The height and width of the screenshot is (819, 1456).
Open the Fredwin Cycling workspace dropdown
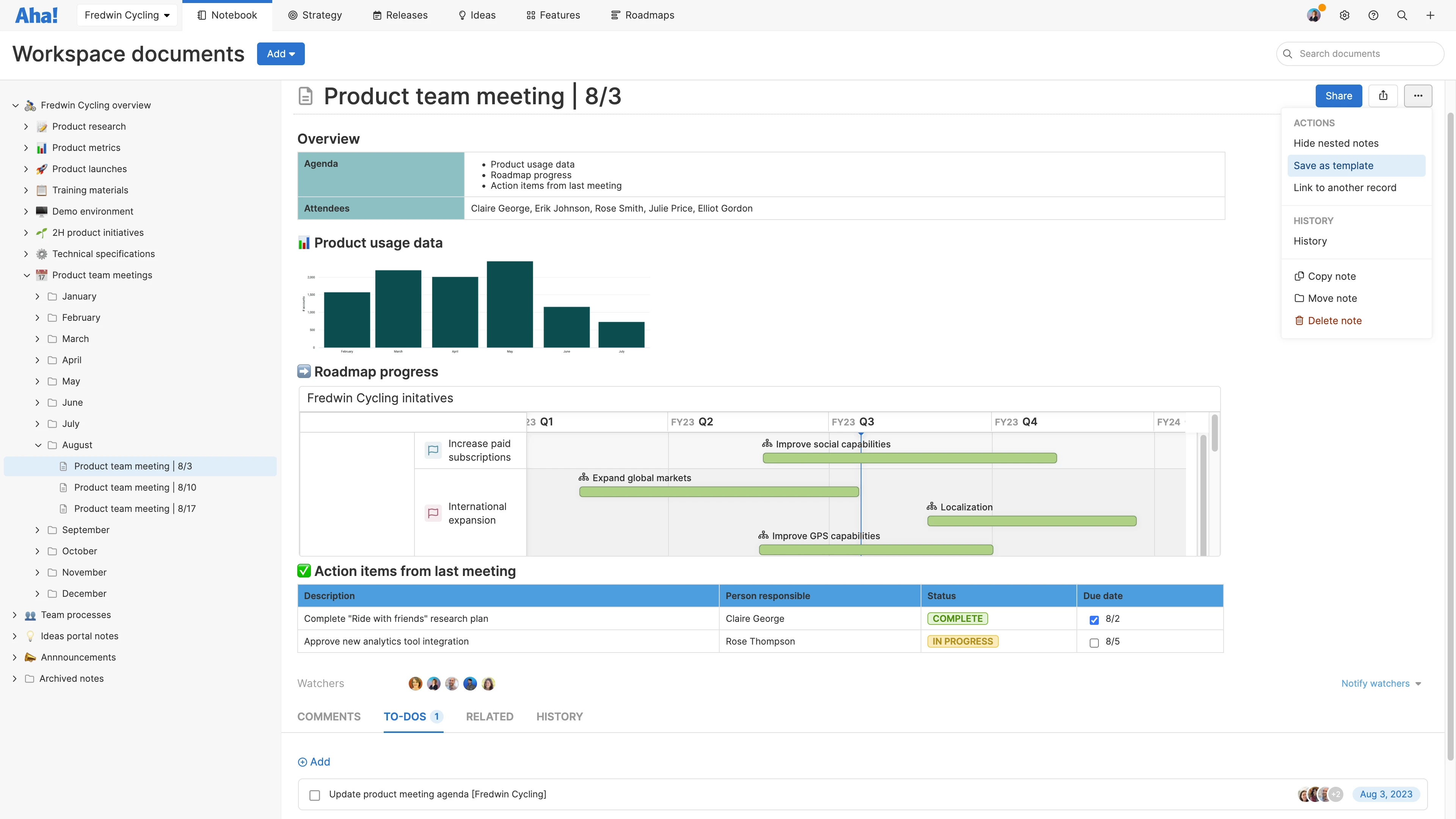point(127,15)
